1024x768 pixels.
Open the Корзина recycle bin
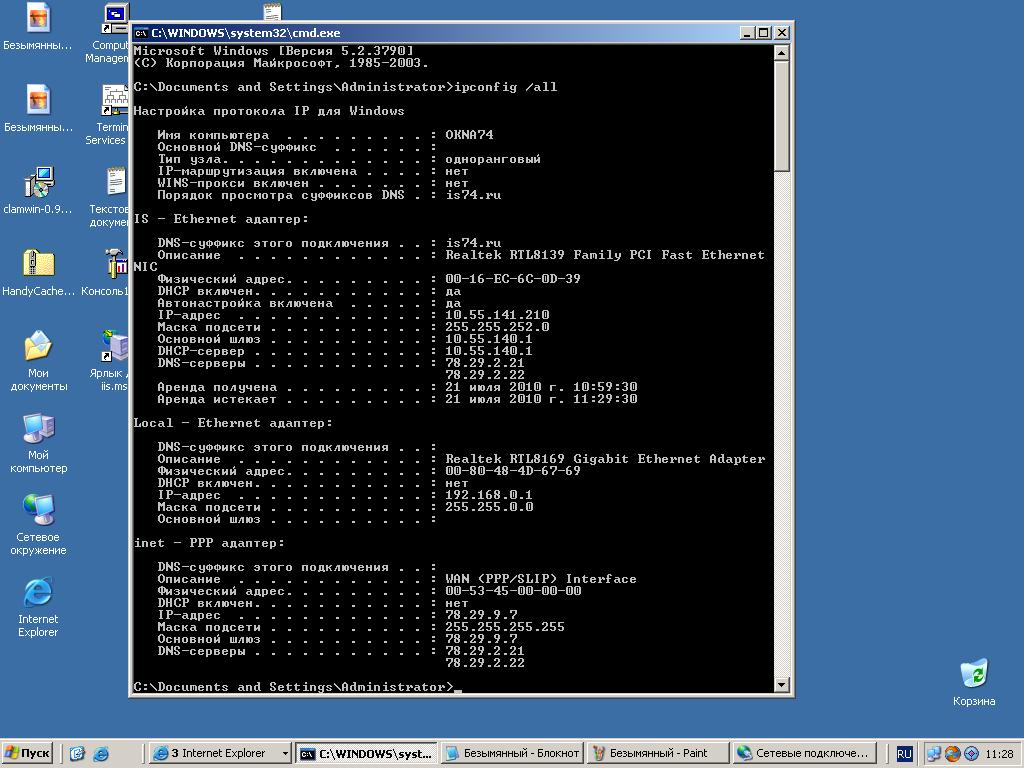click(973, 674)
